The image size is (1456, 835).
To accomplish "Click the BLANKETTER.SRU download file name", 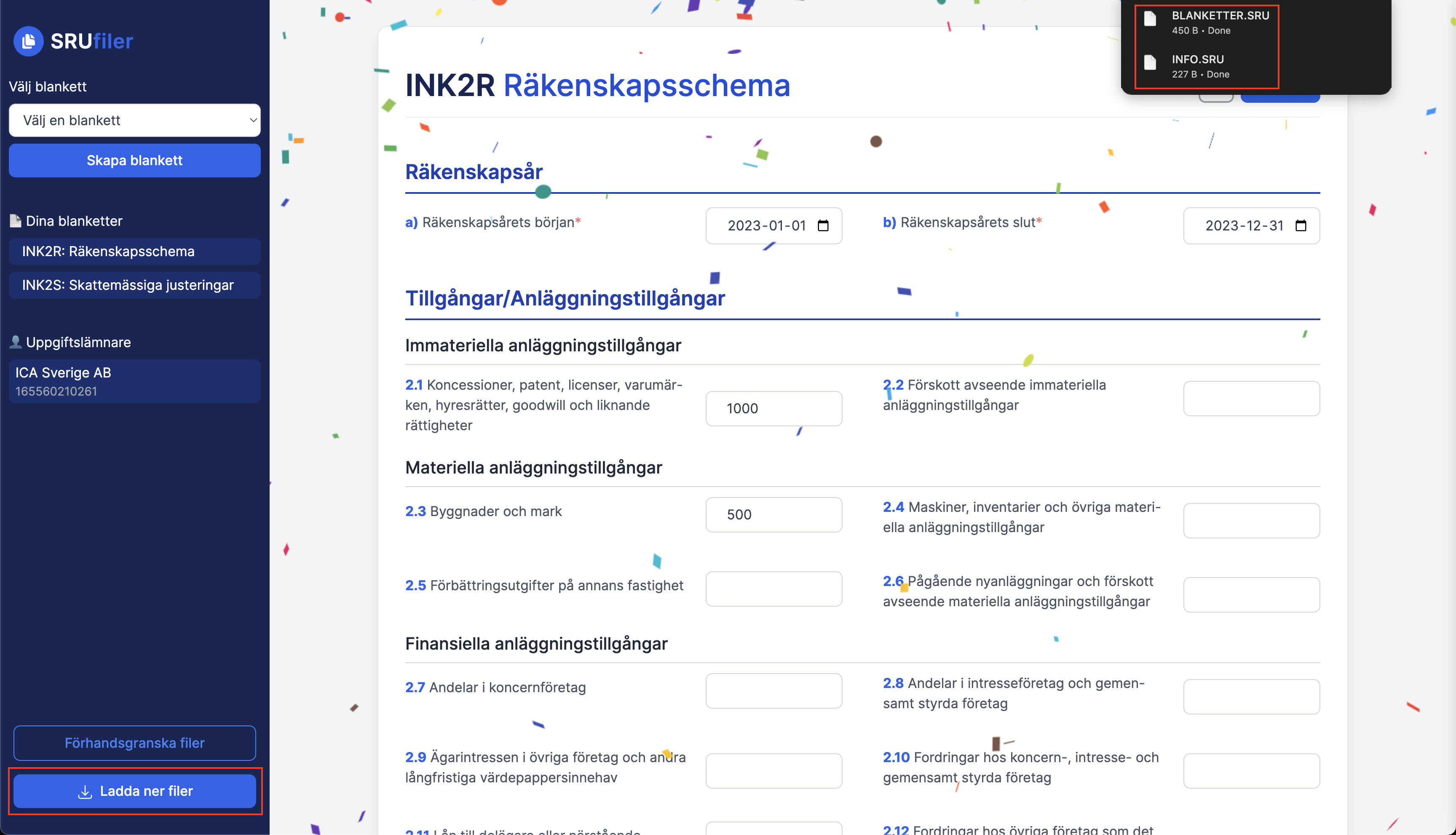I will tap(1220, 16).
